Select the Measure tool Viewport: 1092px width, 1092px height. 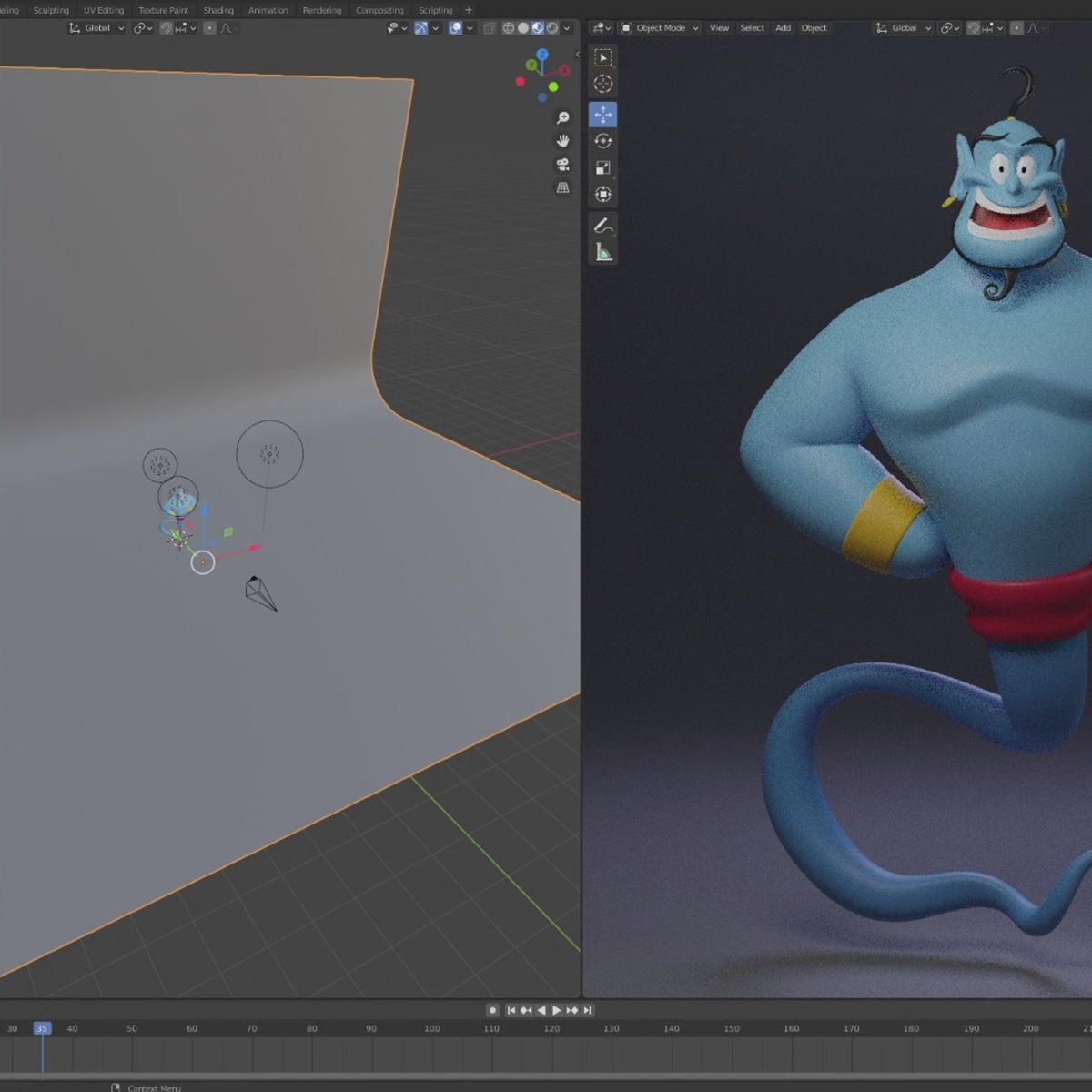pyautogui.click(x=602, y=252)
